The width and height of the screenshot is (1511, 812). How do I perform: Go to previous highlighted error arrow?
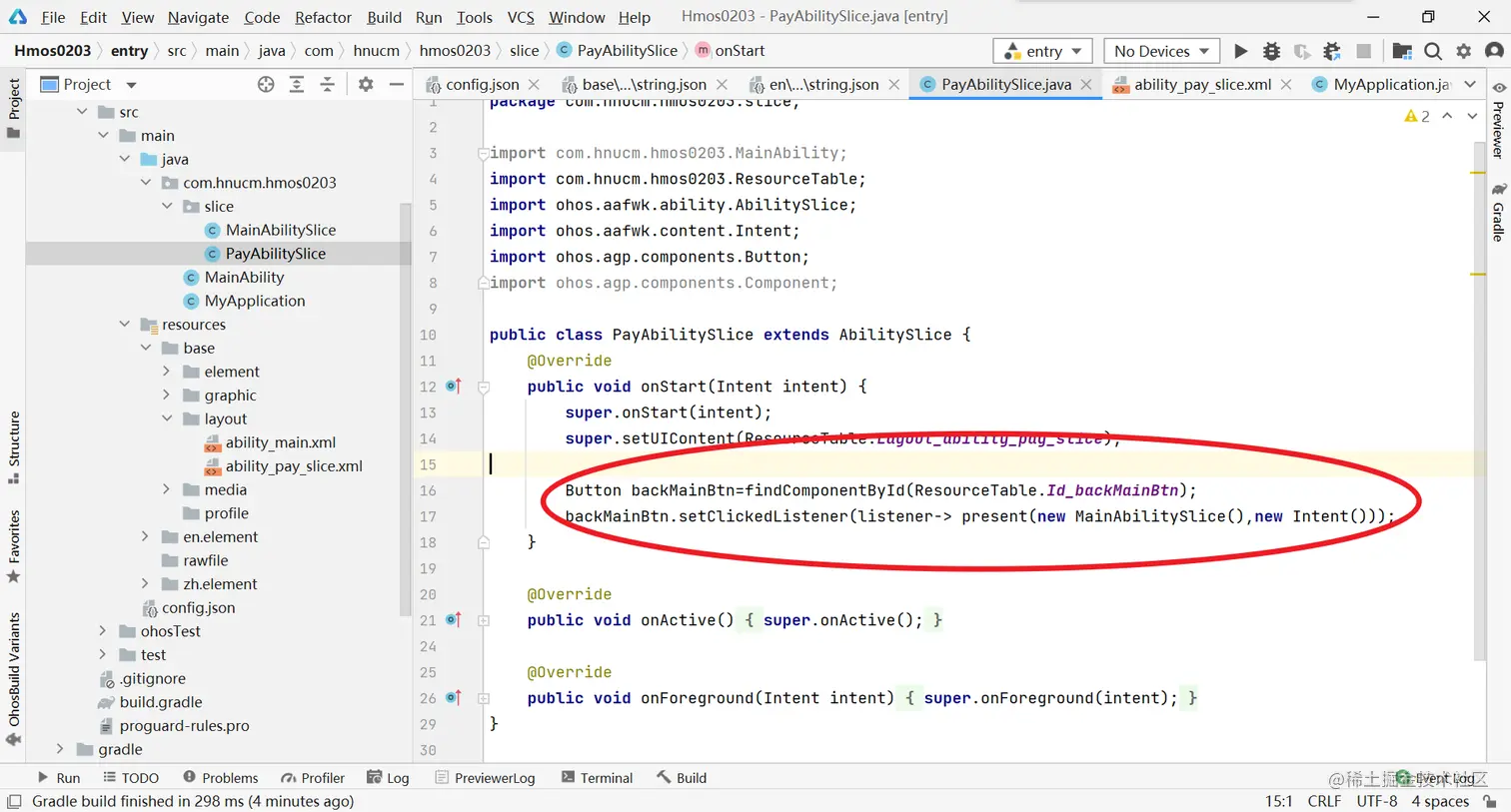point(1447,116)
